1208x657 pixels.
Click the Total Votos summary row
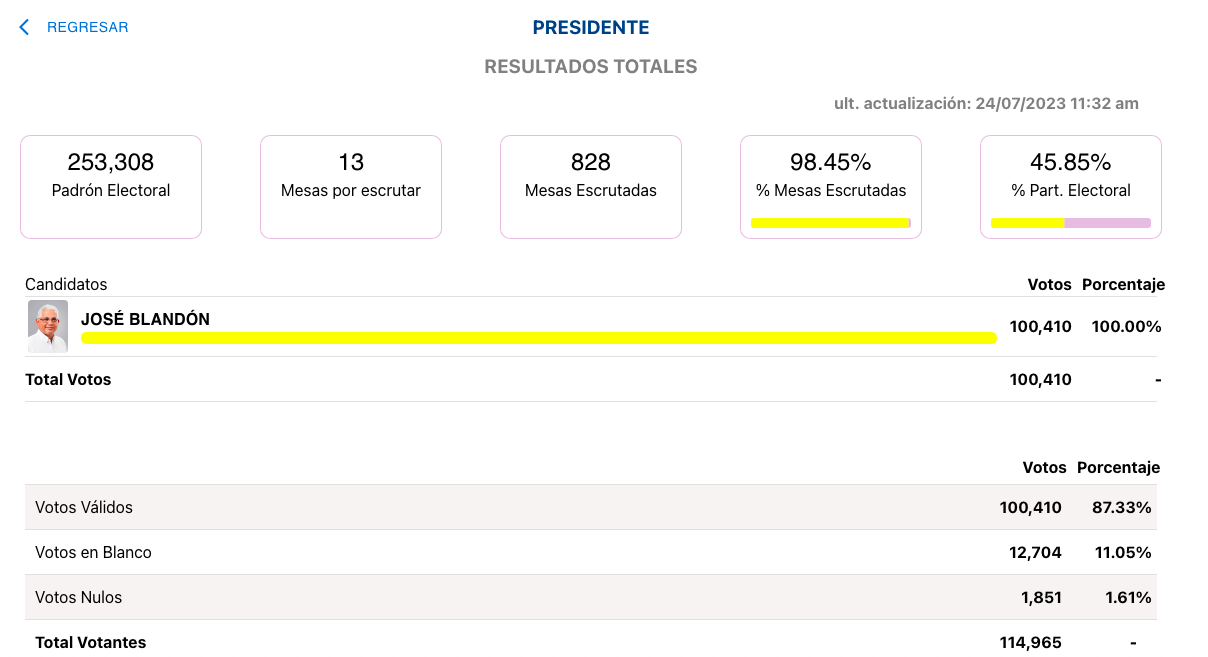click(x=591, y=379)
